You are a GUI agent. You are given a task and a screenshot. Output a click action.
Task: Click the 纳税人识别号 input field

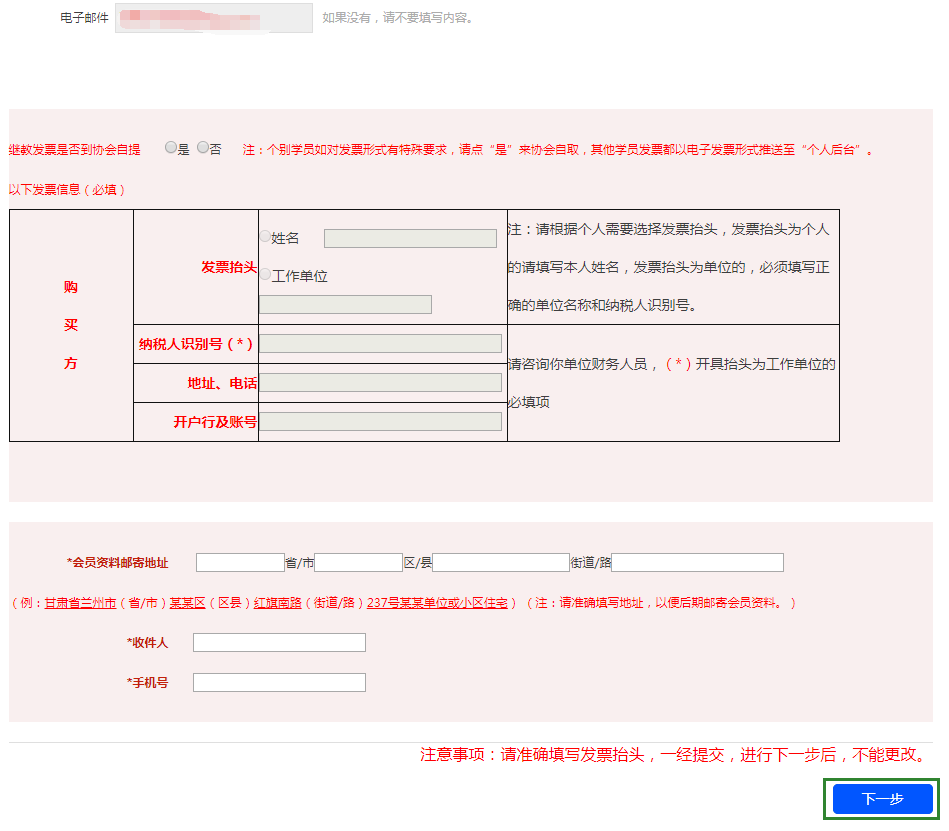pyautogui.click(x=381, y=344)
